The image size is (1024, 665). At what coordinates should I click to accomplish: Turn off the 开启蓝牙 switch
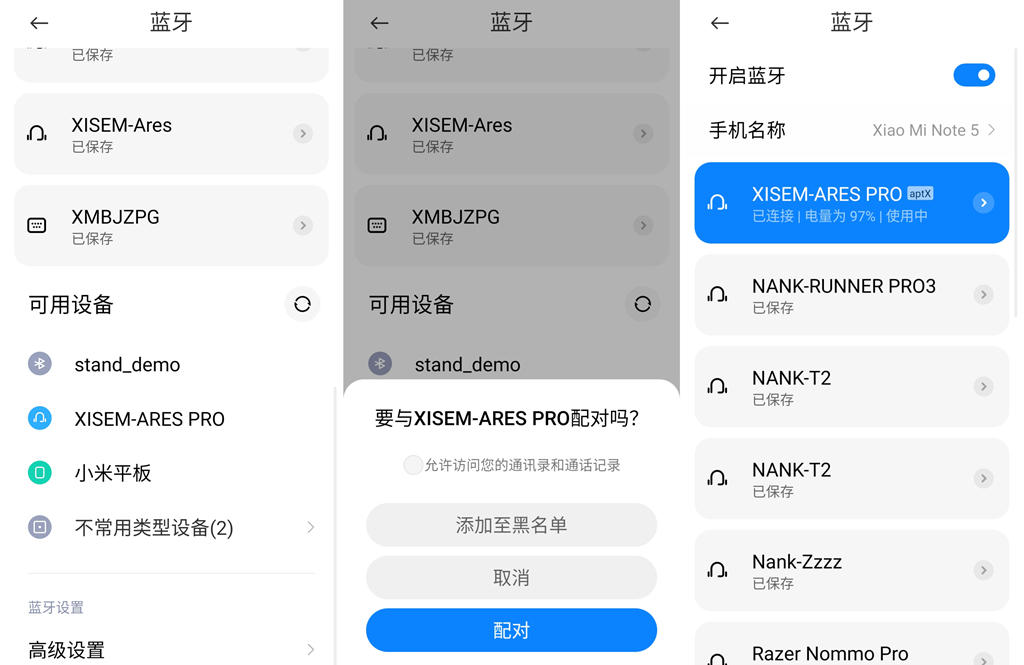(974, 75)
